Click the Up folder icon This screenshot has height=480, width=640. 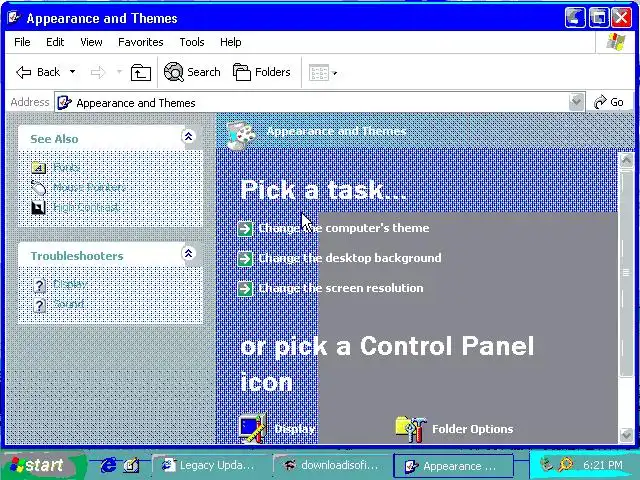140,73
